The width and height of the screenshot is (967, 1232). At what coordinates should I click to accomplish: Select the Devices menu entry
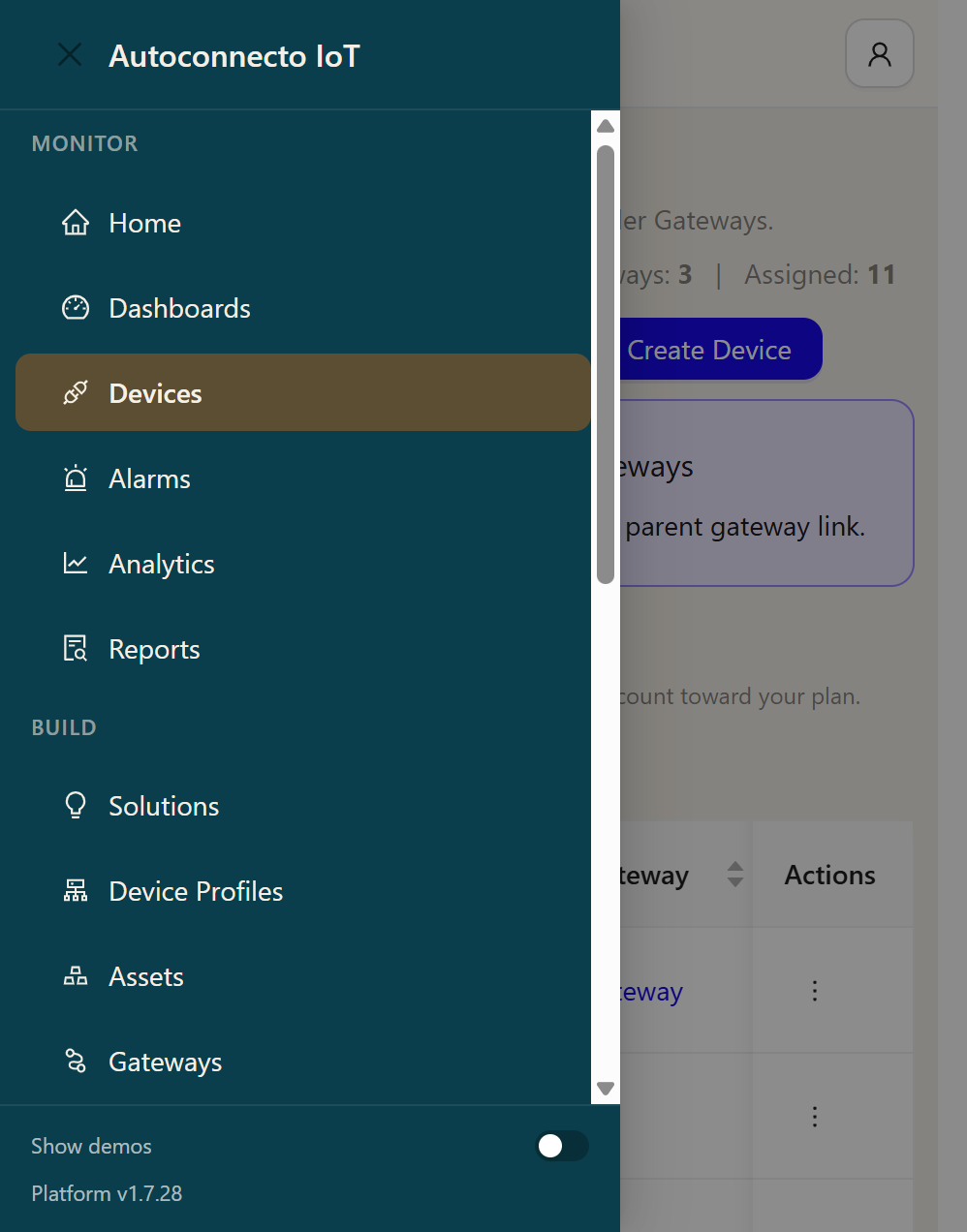pyautogui.click(x=303, y=392)
